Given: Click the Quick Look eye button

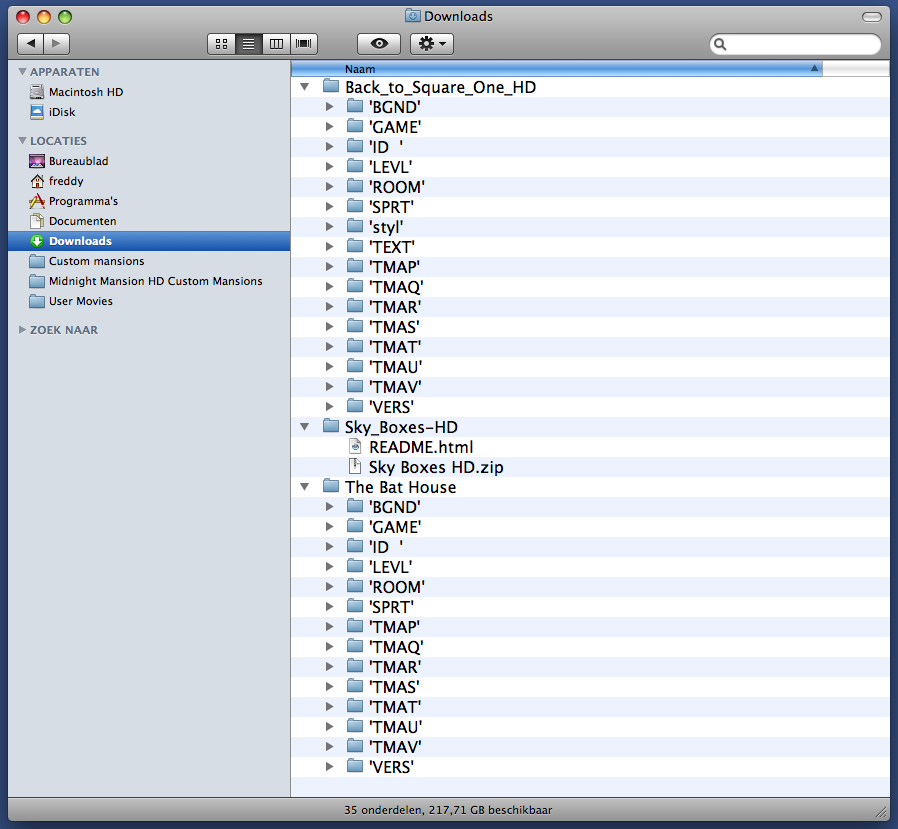Looking at the screenshot, I should click(x=379, y=44).
